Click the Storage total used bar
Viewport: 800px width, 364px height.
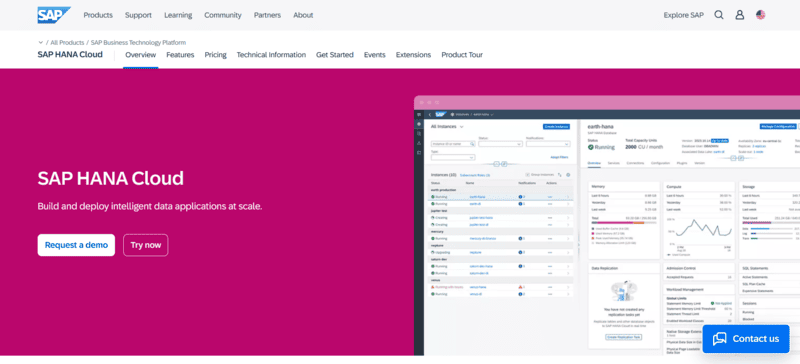coord(771,223)
